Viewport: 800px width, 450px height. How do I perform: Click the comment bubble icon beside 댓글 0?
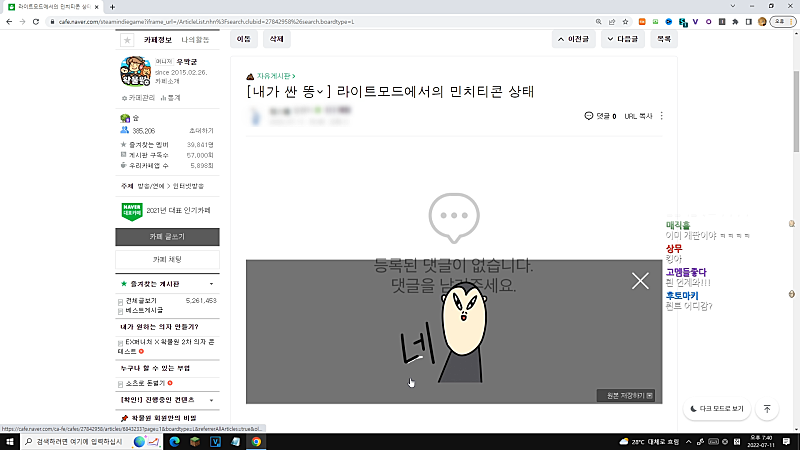click(588, 116)
